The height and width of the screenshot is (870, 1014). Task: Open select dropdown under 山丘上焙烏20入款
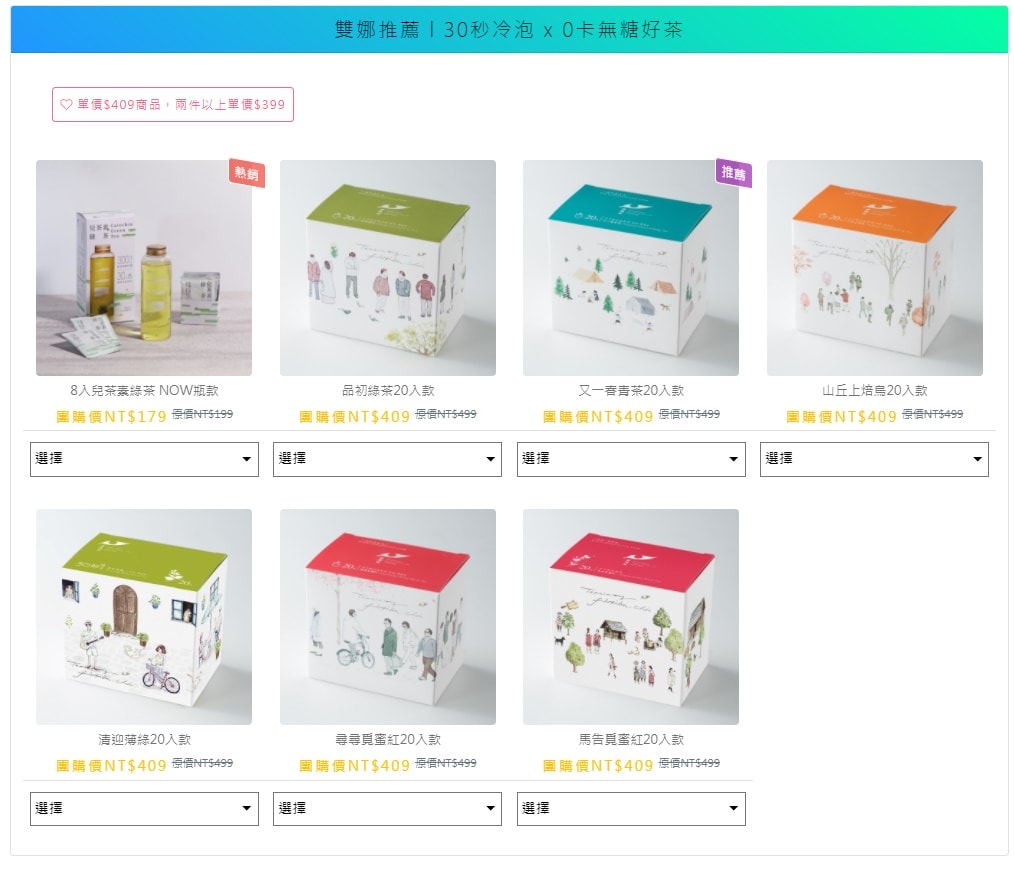point(874,459)
